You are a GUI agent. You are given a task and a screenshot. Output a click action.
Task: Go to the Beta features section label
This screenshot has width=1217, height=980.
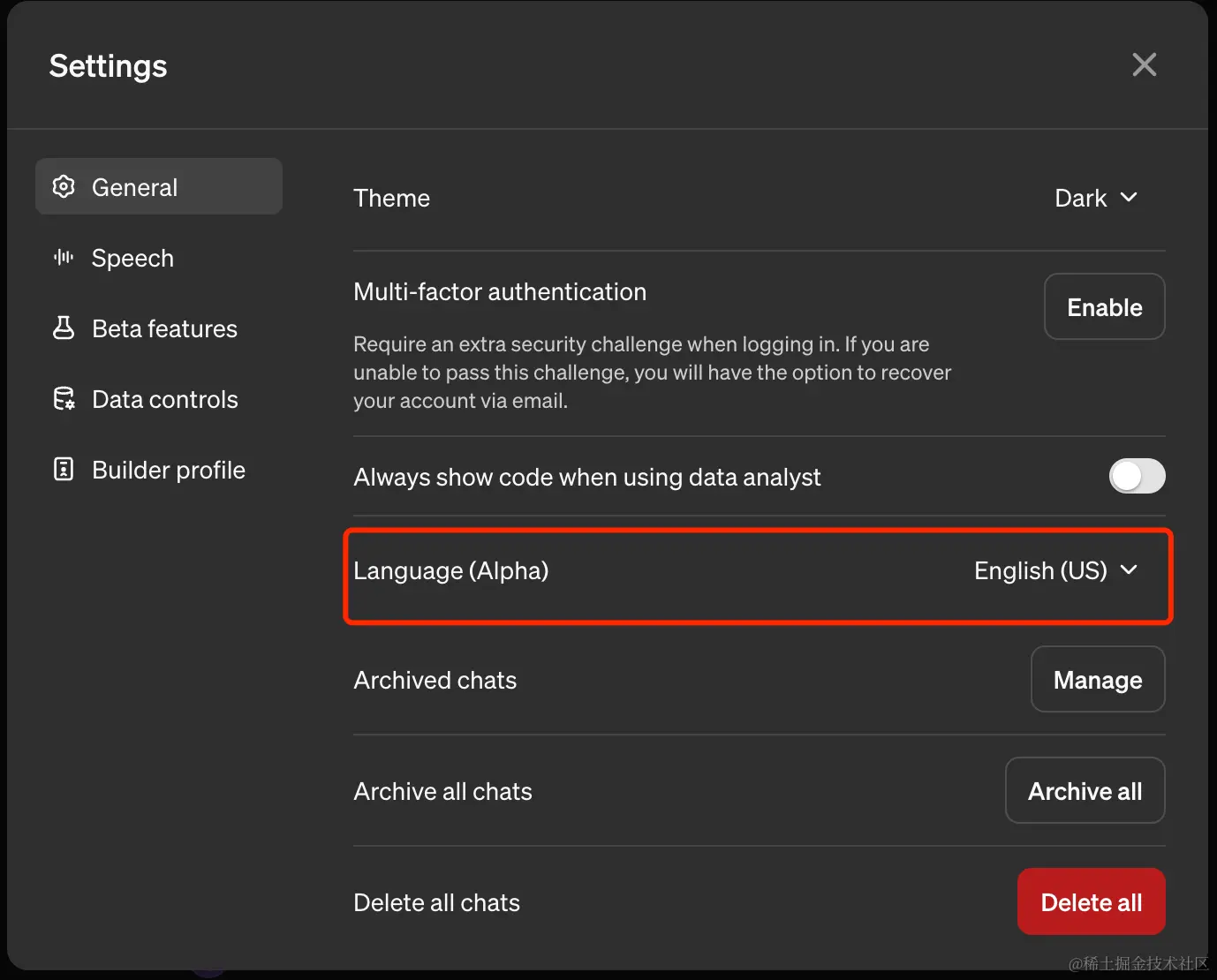pos(164,328)
